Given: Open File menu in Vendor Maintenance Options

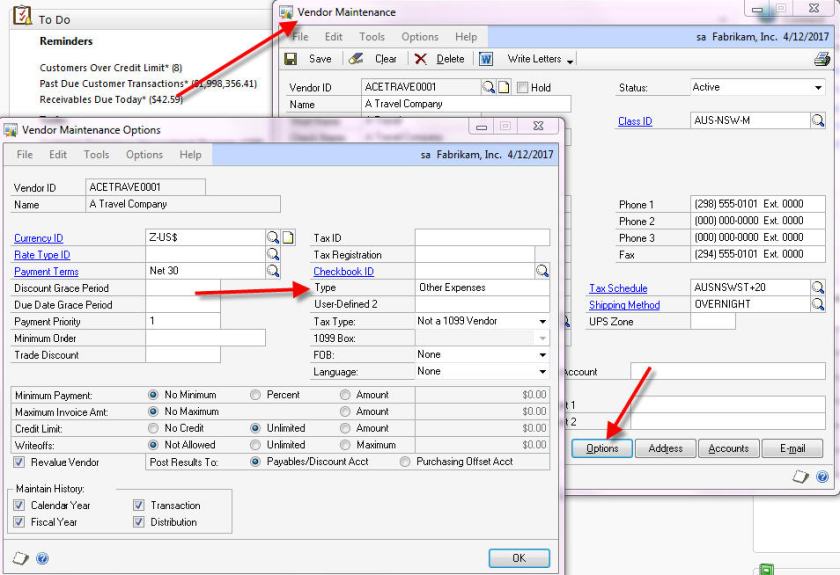Looking at the screenshot, I should click(25, 155).
